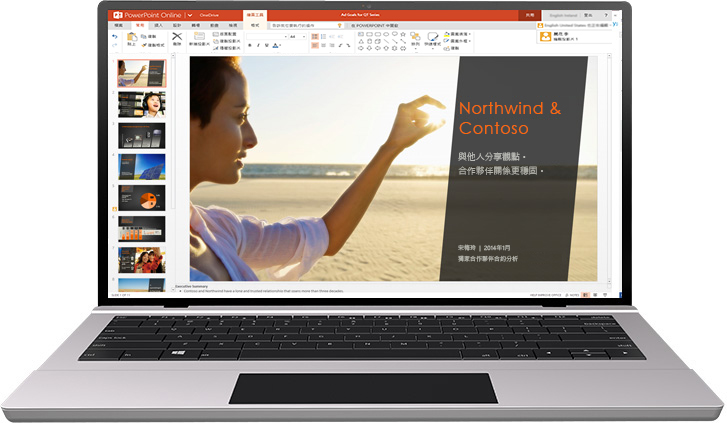727x423 pixels.
Task: Click the decrease indent icon
Action: (332, 36)
